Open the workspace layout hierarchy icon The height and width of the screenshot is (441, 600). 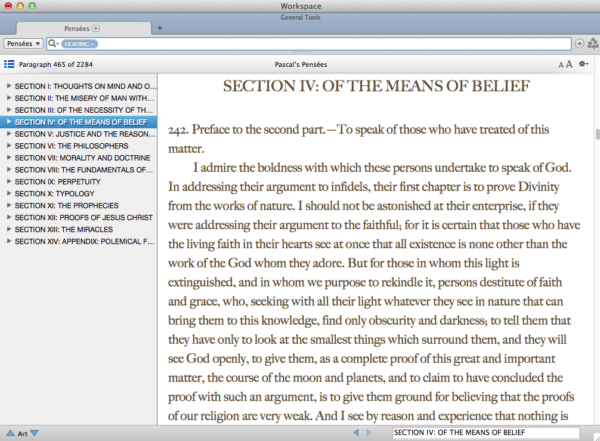[593, 44]
